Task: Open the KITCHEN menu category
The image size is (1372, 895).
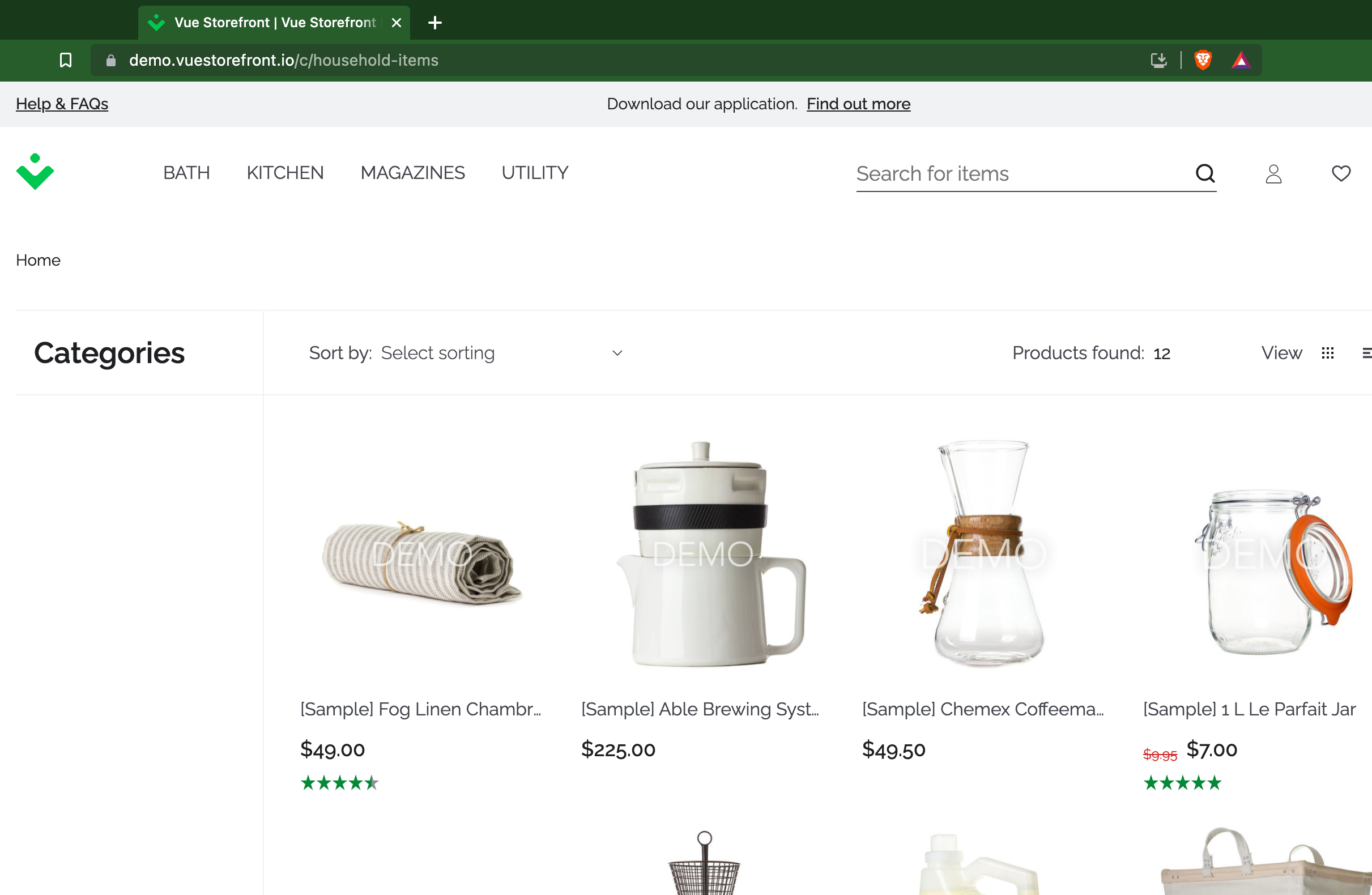Action: [x=285, y=173]
